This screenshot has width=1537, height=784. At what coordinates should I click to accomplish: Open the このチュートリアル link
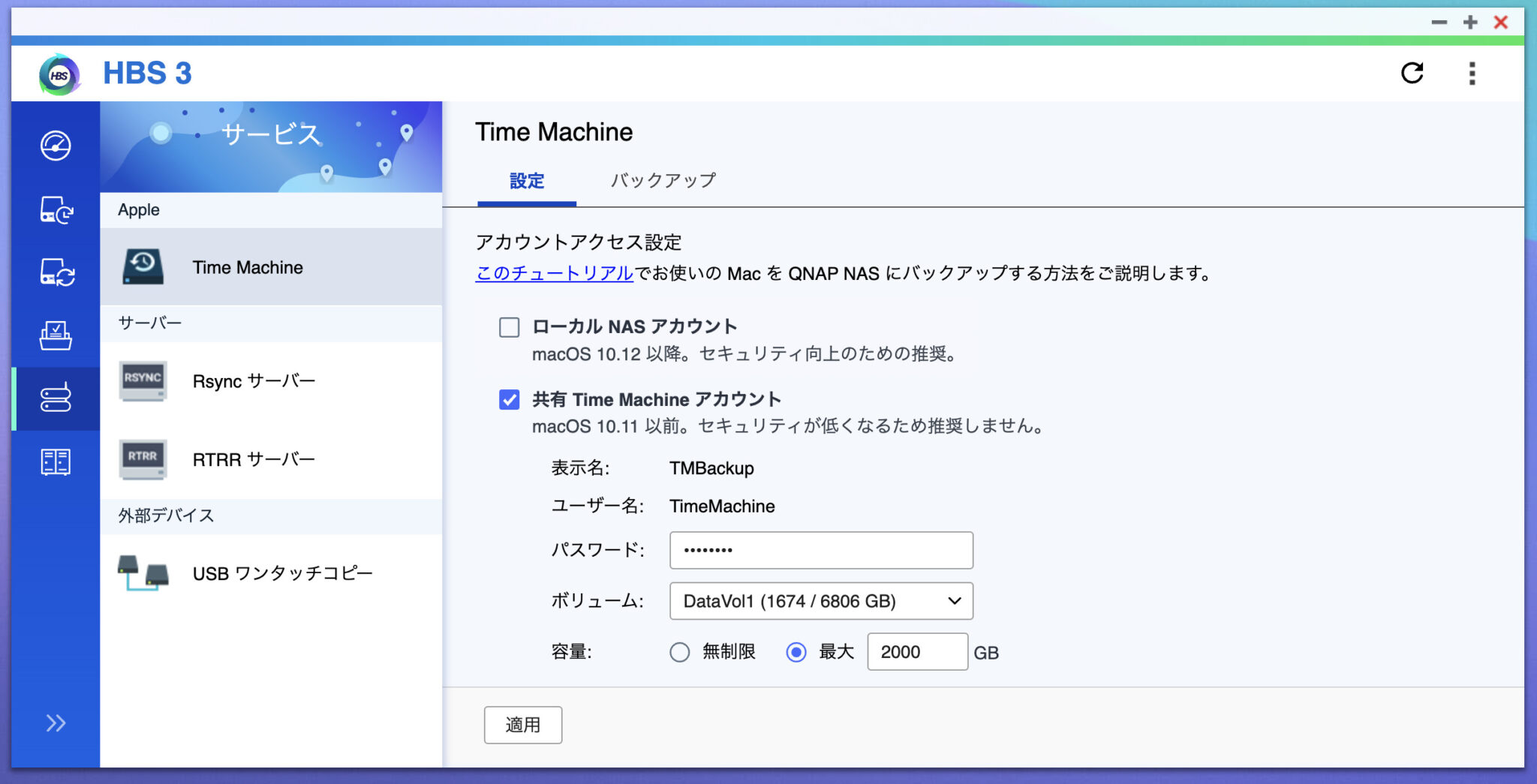[x=552, y=273]
